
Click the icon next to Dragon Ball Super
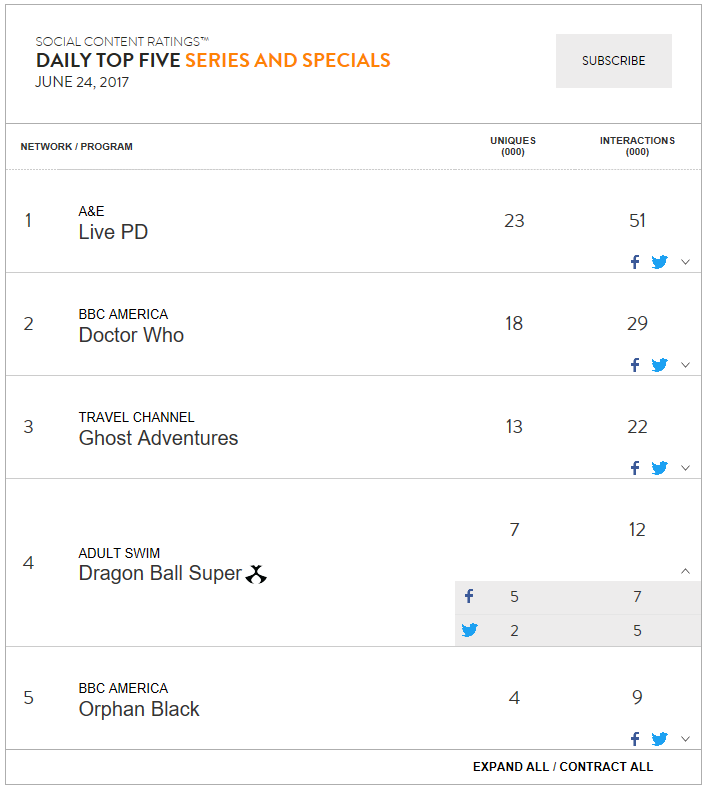(256, 574)
